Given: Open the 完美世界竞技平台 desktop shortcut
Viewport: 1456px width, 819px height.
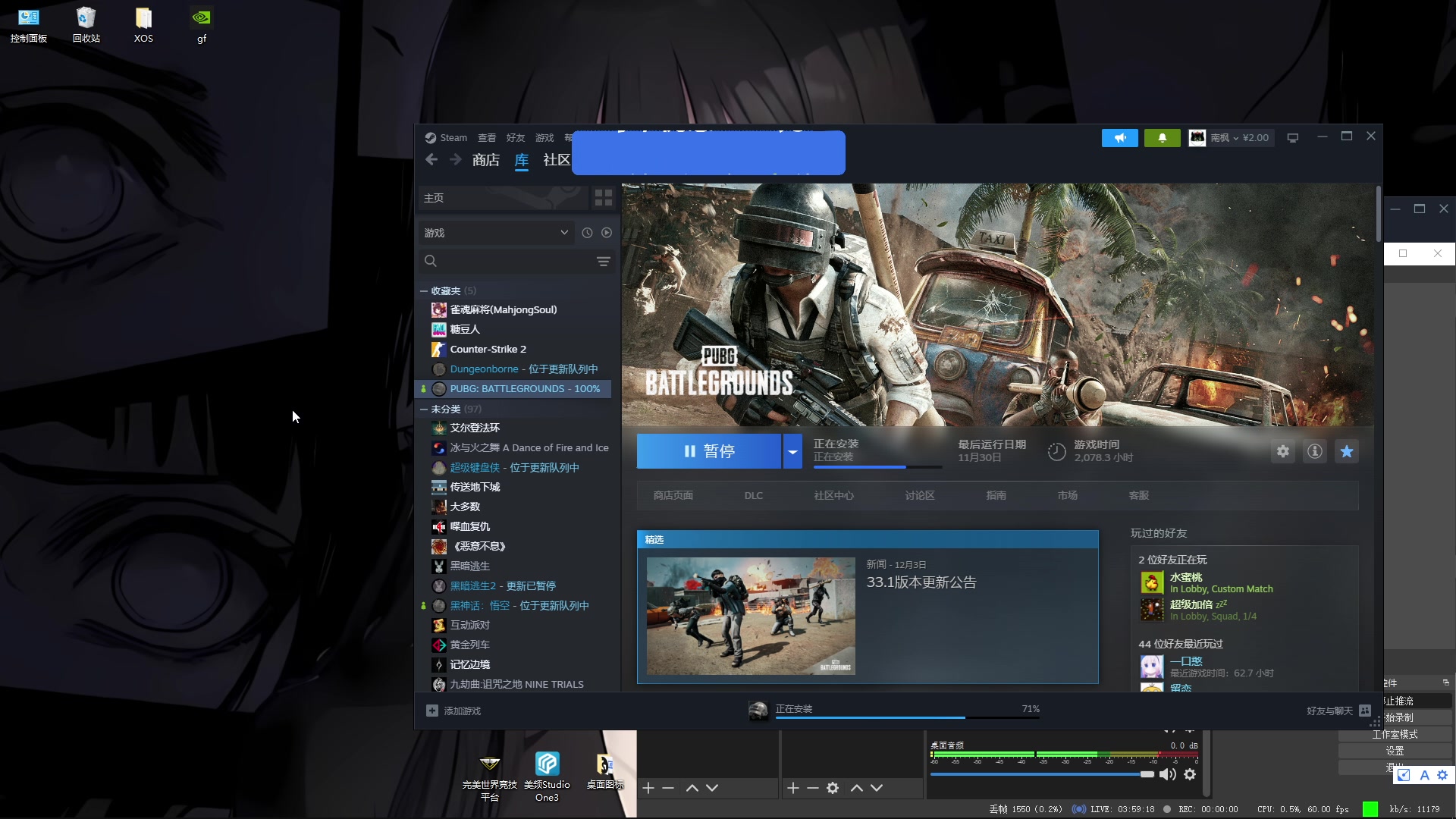Looking at the screenshot, I should [x=490, y=777].
